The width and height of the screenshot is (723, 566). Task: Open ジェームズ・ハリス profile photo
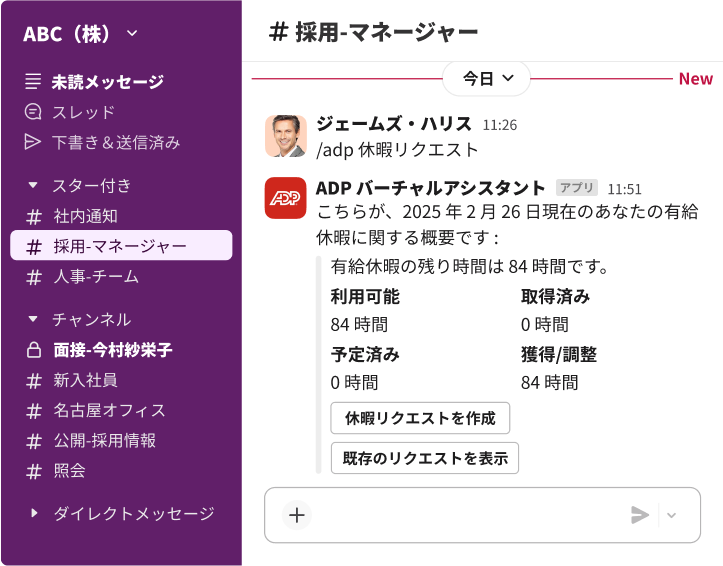tap(286, 136)
